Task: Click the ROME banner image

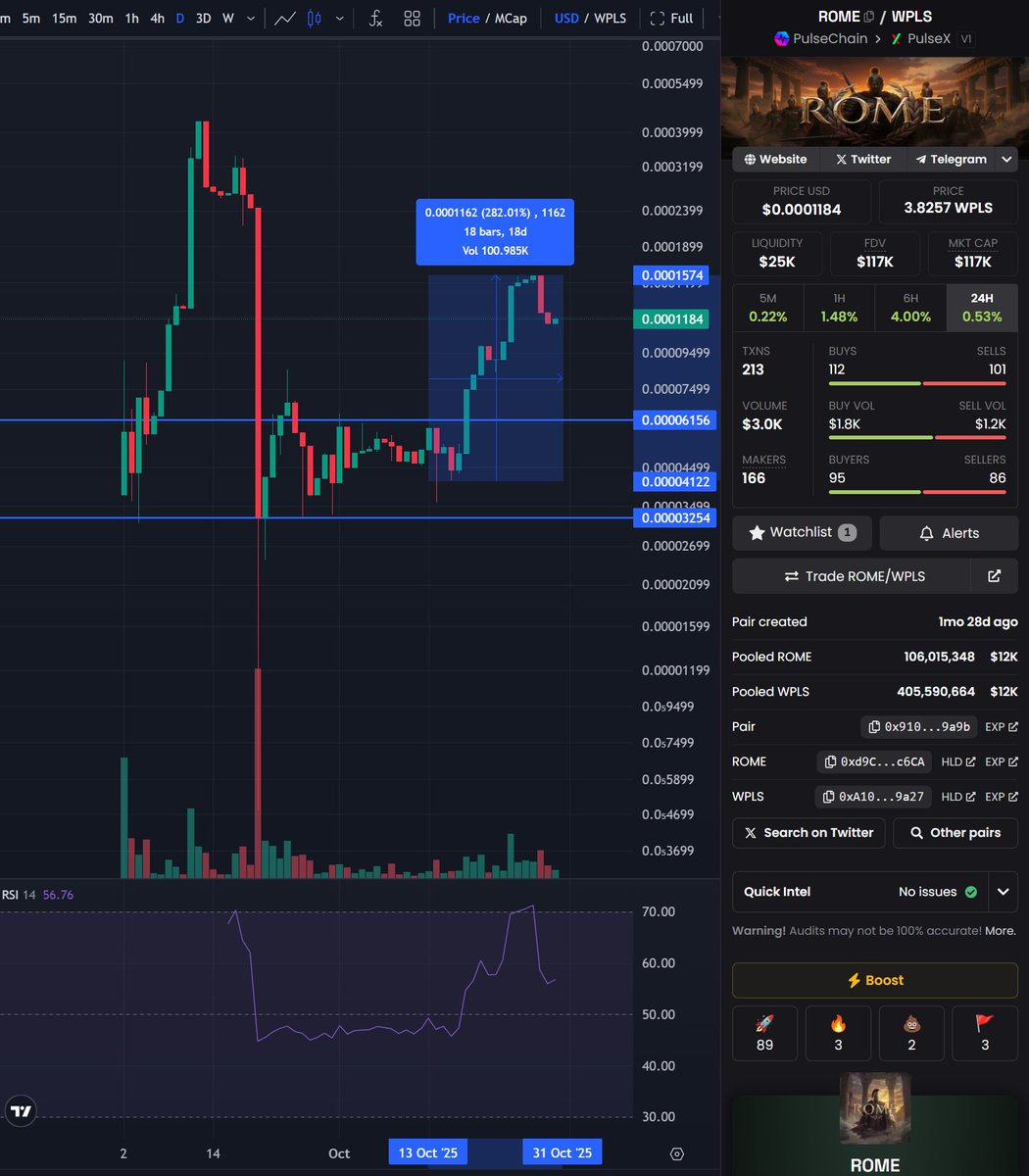Action: (875, 101)
